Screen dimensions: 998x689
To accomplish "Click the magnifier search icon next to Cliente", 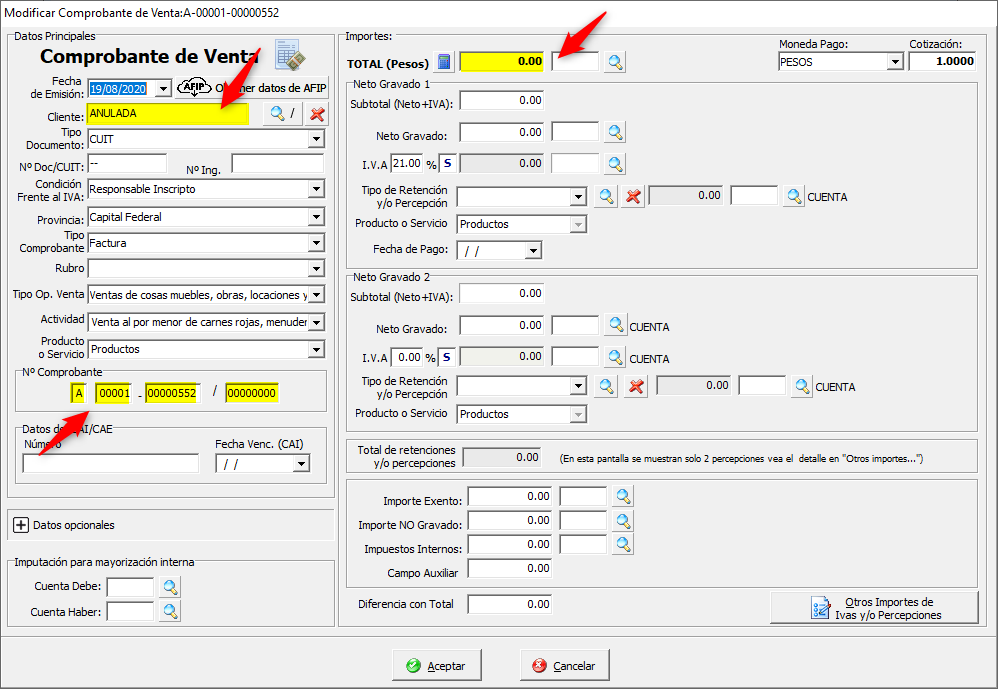I will [x=279, y=114].
